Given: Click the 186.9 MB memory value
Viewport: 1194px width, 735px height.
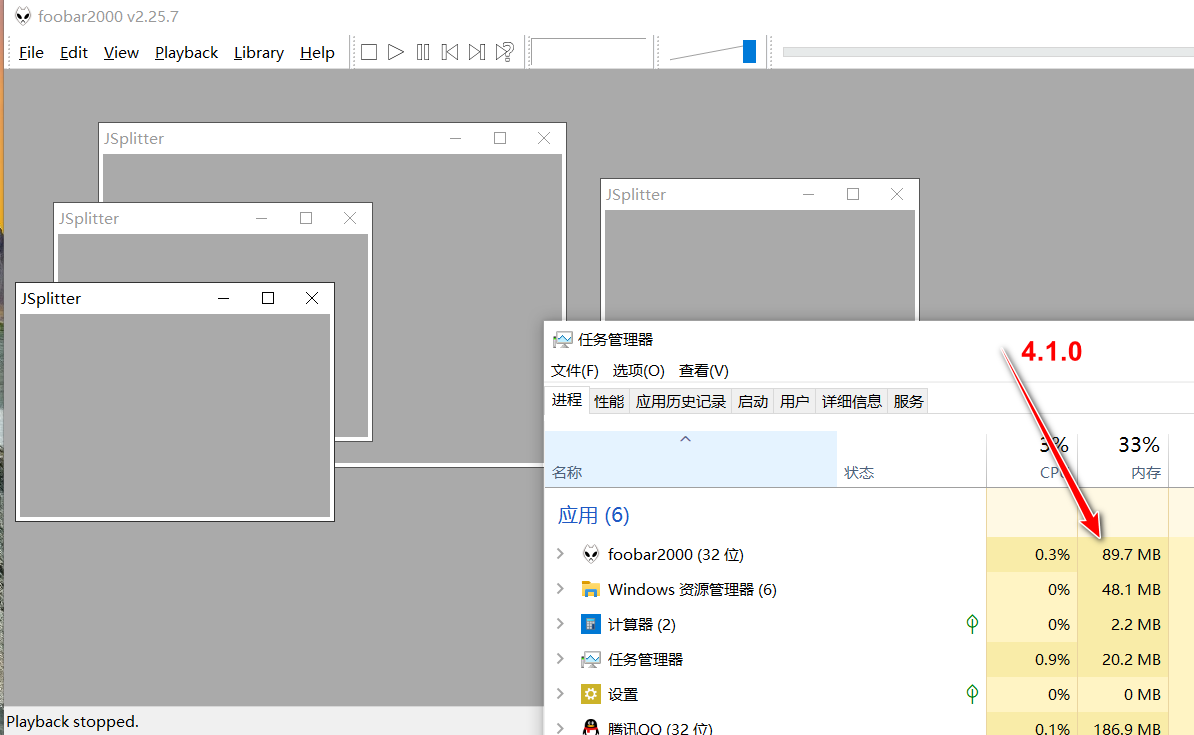Looking at the screenshot, I should click(x=1127, y=728).
